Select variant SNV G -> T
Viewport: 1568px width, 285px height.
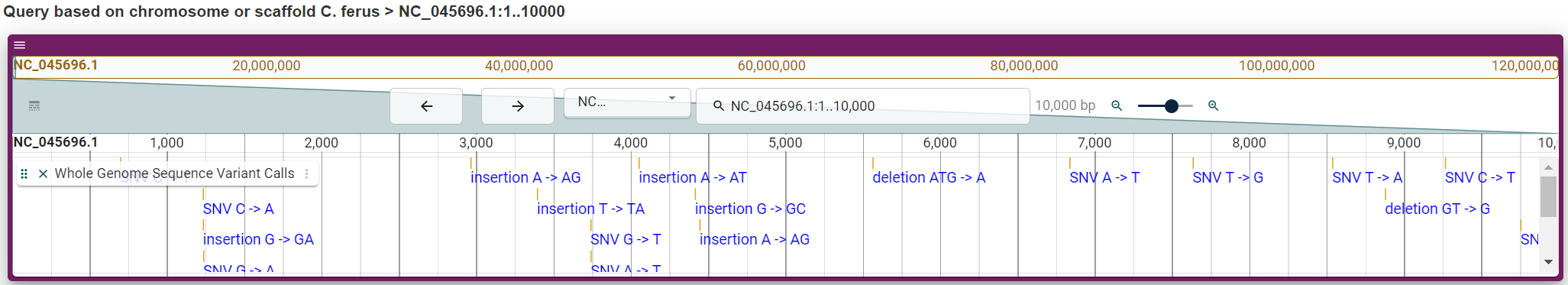[626, 239]
